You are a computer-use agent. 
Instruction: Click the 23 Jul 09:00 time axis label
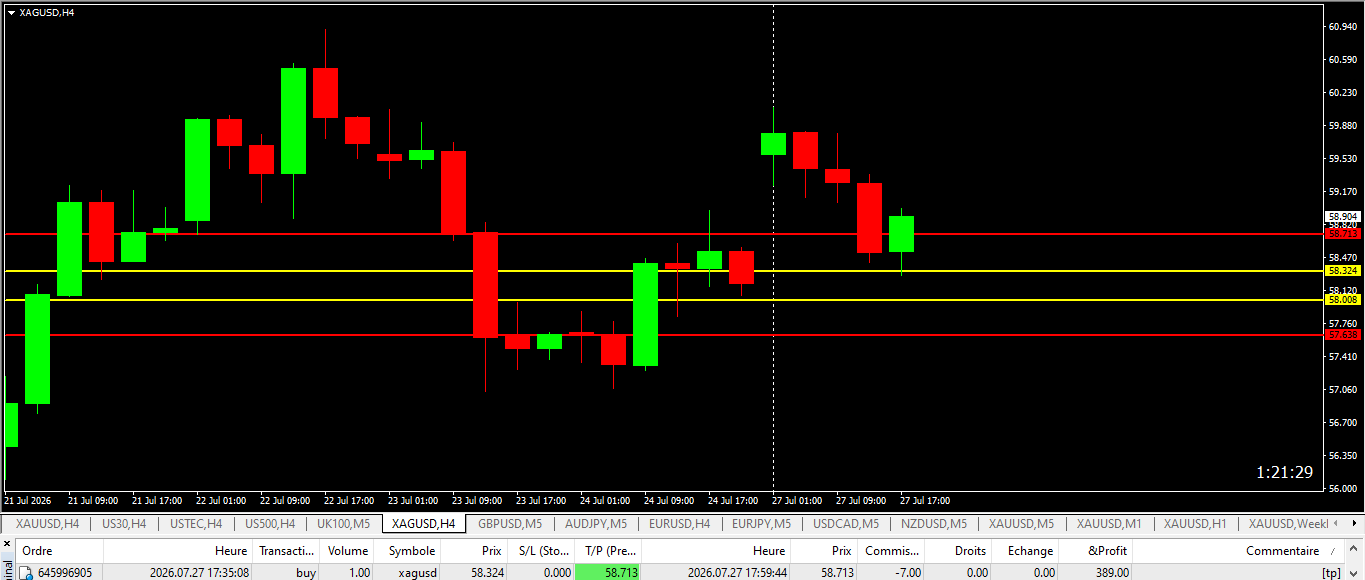pos(477,500)
